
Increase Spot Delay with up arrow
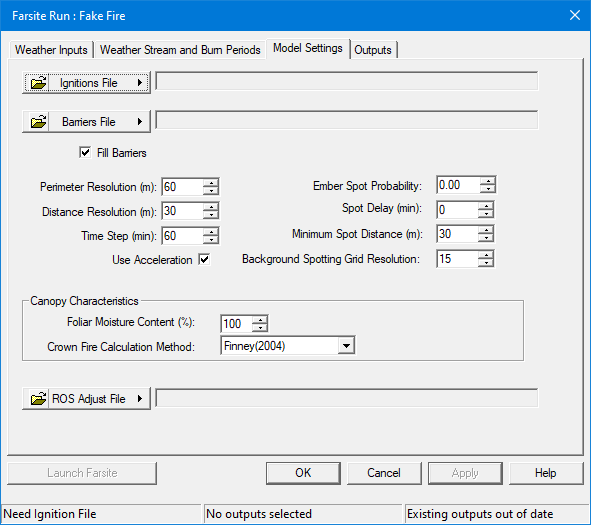(x=486, y=205)
